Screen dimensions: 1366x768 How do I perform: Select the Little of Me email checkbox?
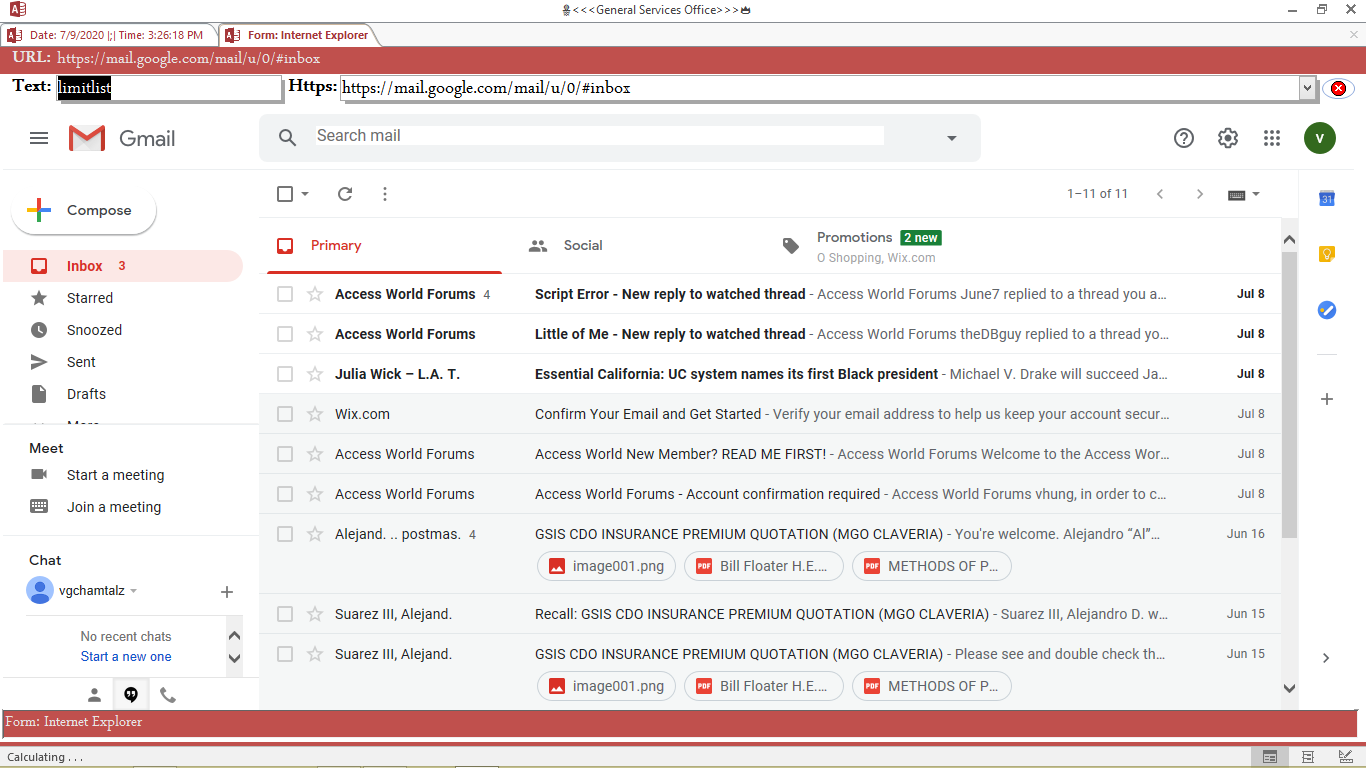pos(285,334)
